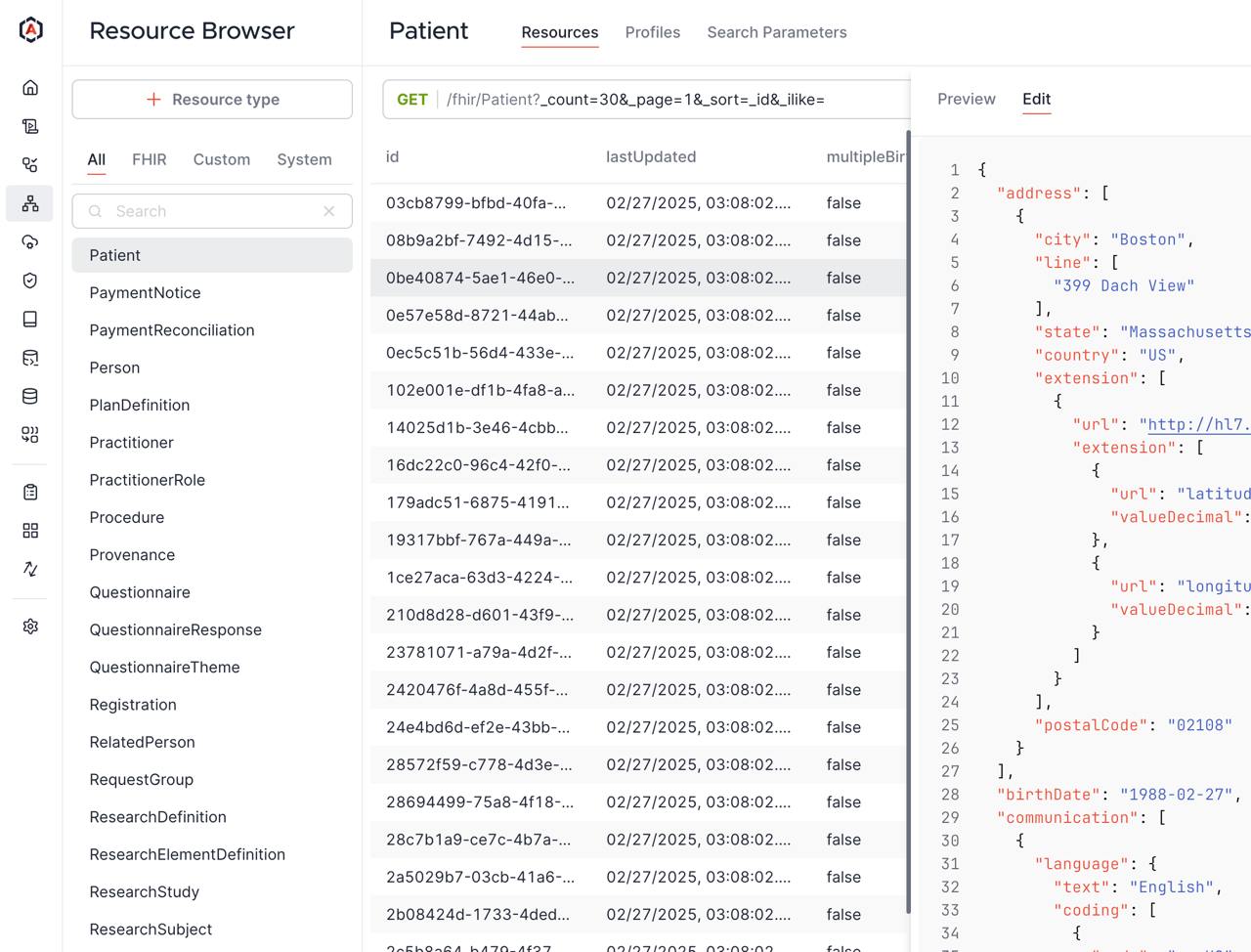Select RelatedPerson in resource list
Image resolution: width=1251 pixels, height=952 pixels.
click(x=212, y=742)
